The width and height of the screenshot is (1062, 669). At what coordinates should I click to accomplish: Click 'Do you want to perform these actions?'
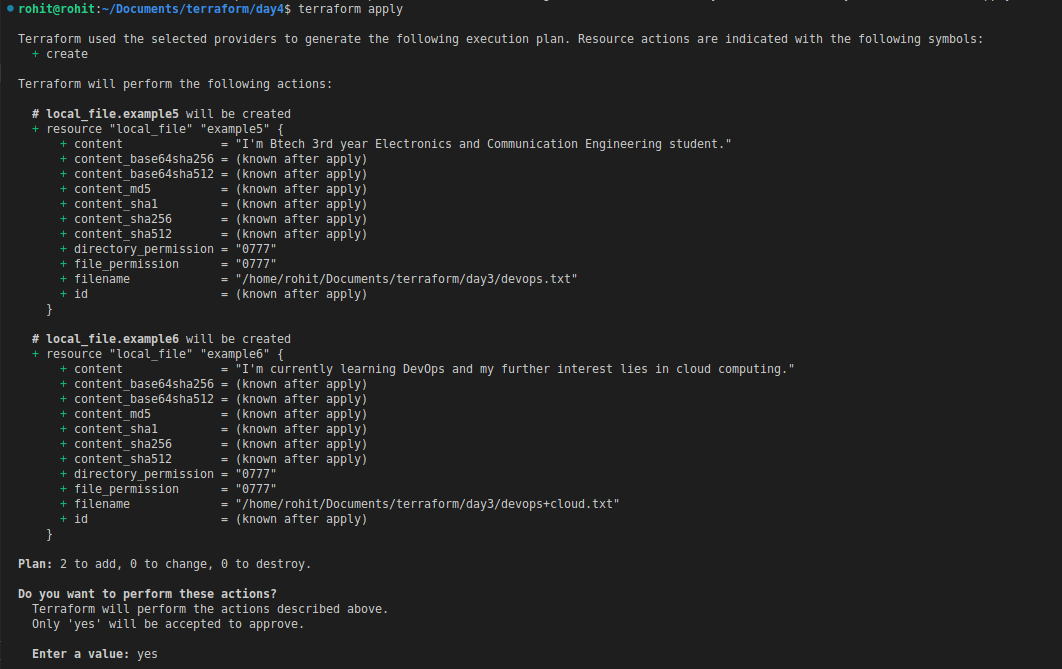click(x=147, y=594)
